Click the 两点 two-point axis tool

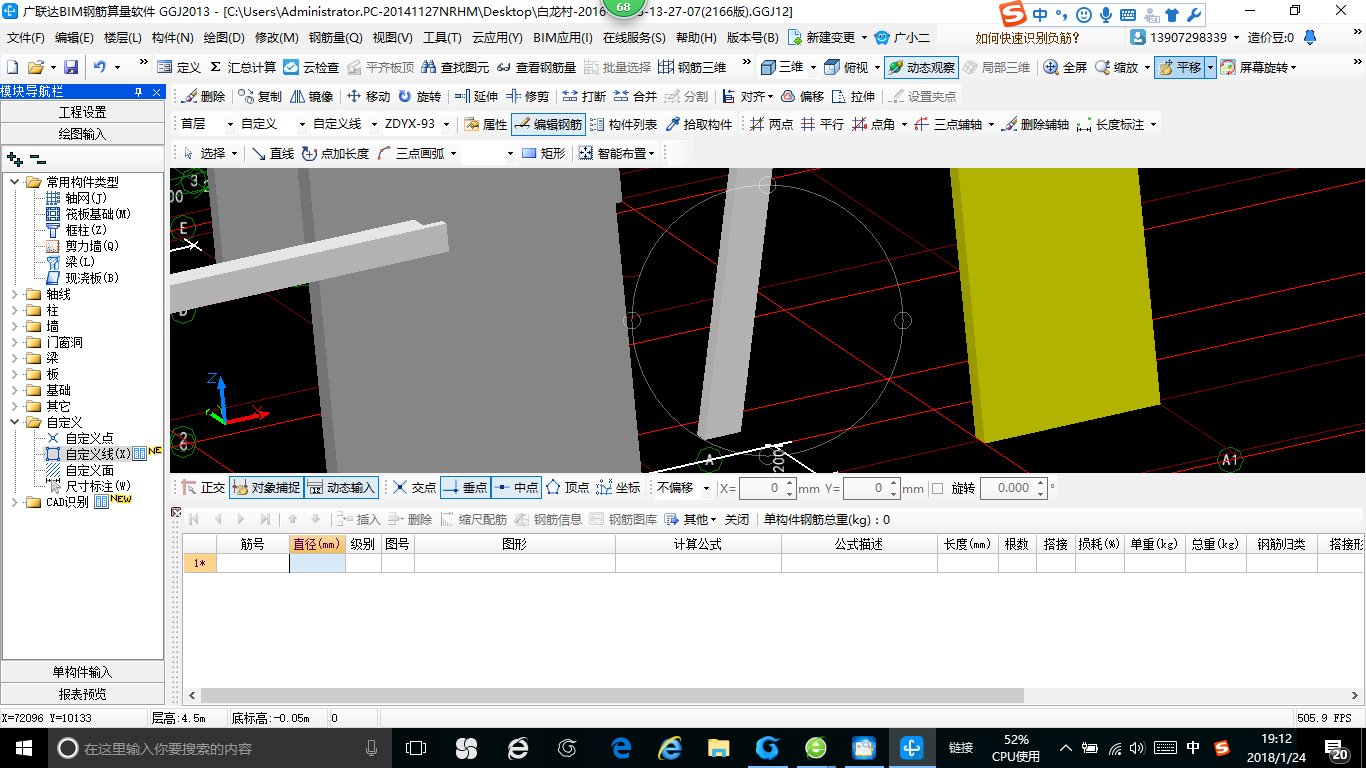pyautogui.click(x=771, y=124)
